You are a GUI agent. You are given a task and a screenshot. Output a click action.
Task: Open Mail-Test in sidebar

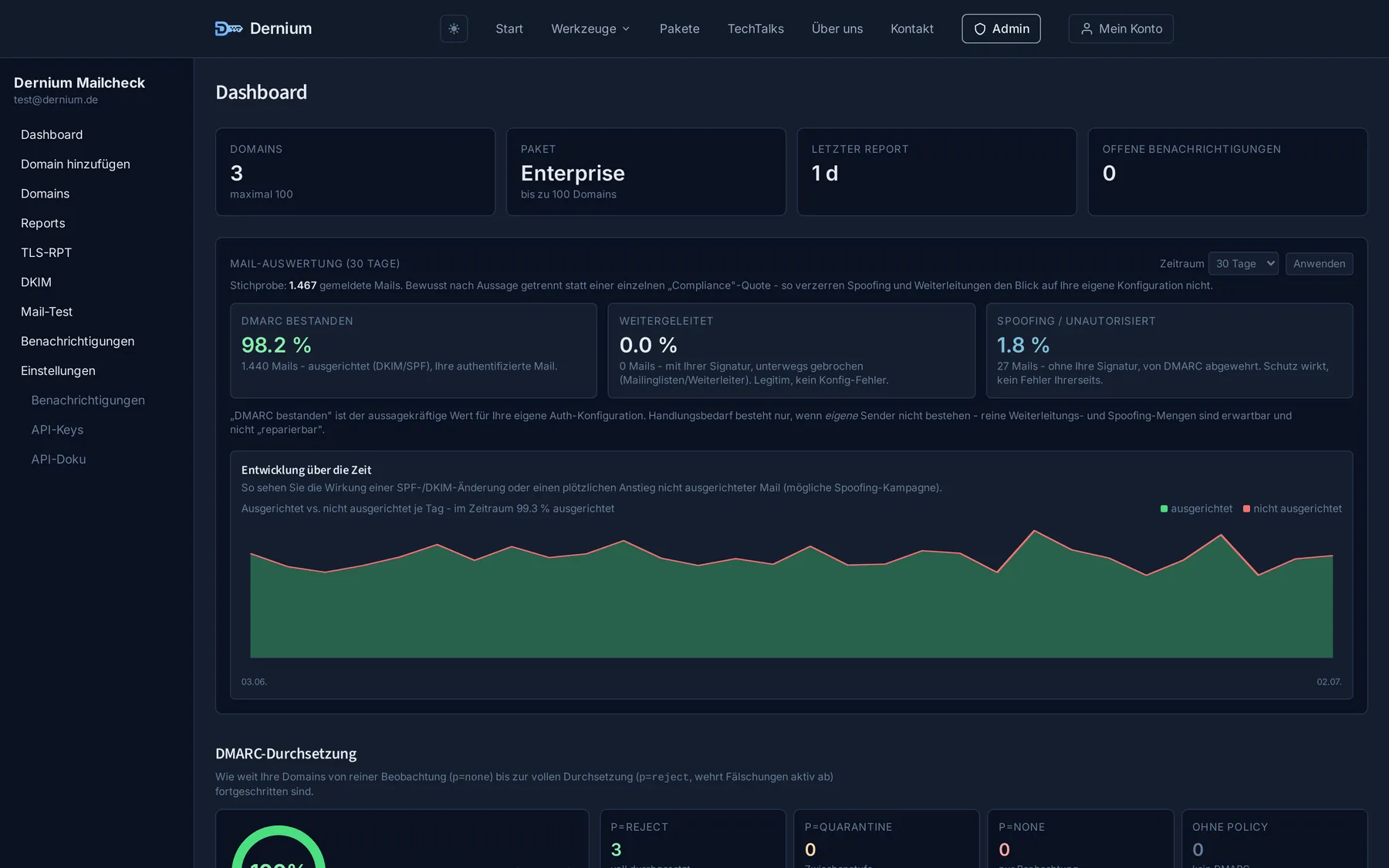(46, 312)
